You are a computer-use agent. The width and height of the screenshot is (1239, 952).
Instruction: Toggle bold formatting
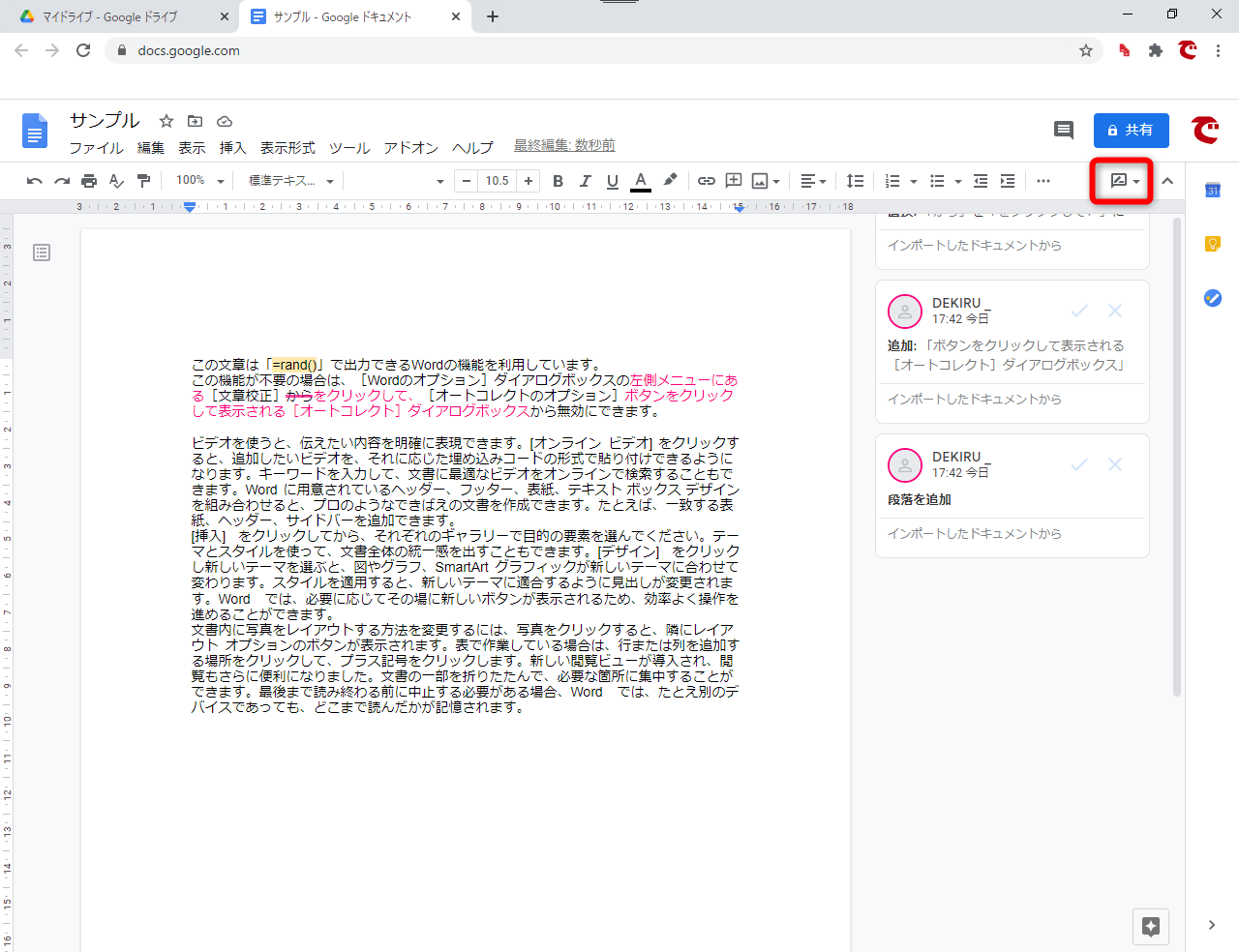(x=558, y=181)
